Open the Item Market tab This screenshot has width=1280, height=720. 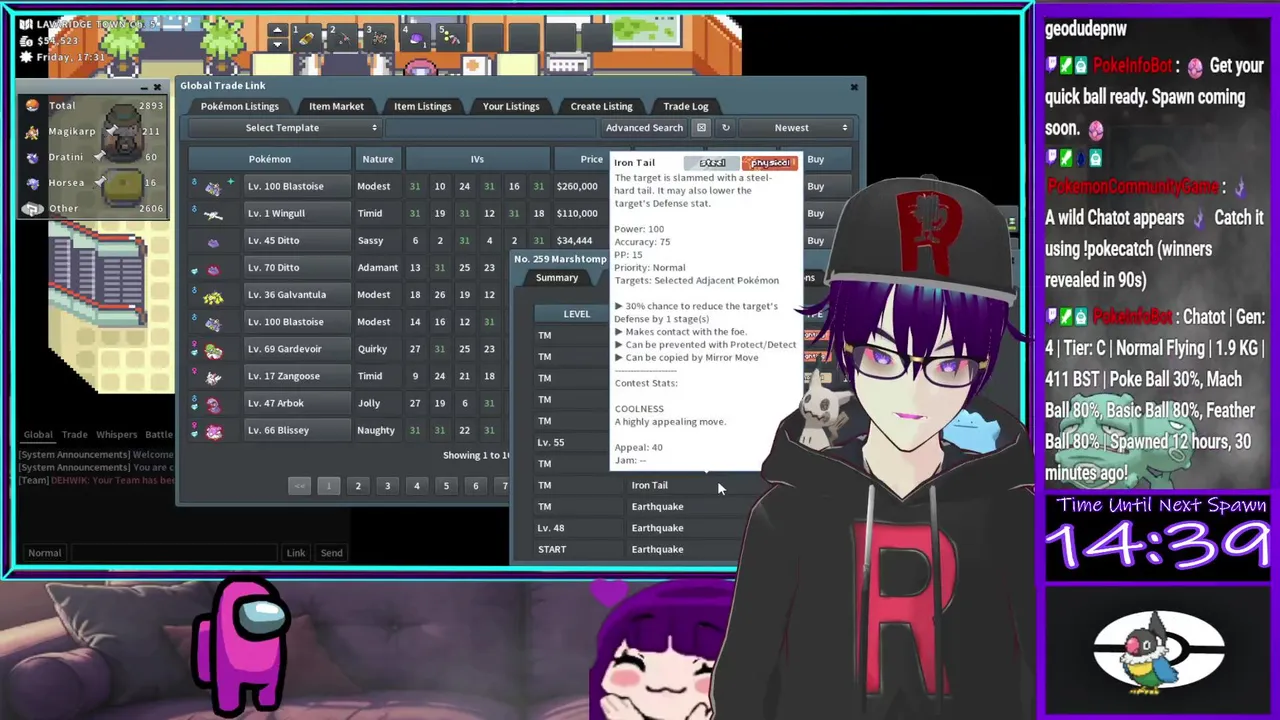coord(336,106)
